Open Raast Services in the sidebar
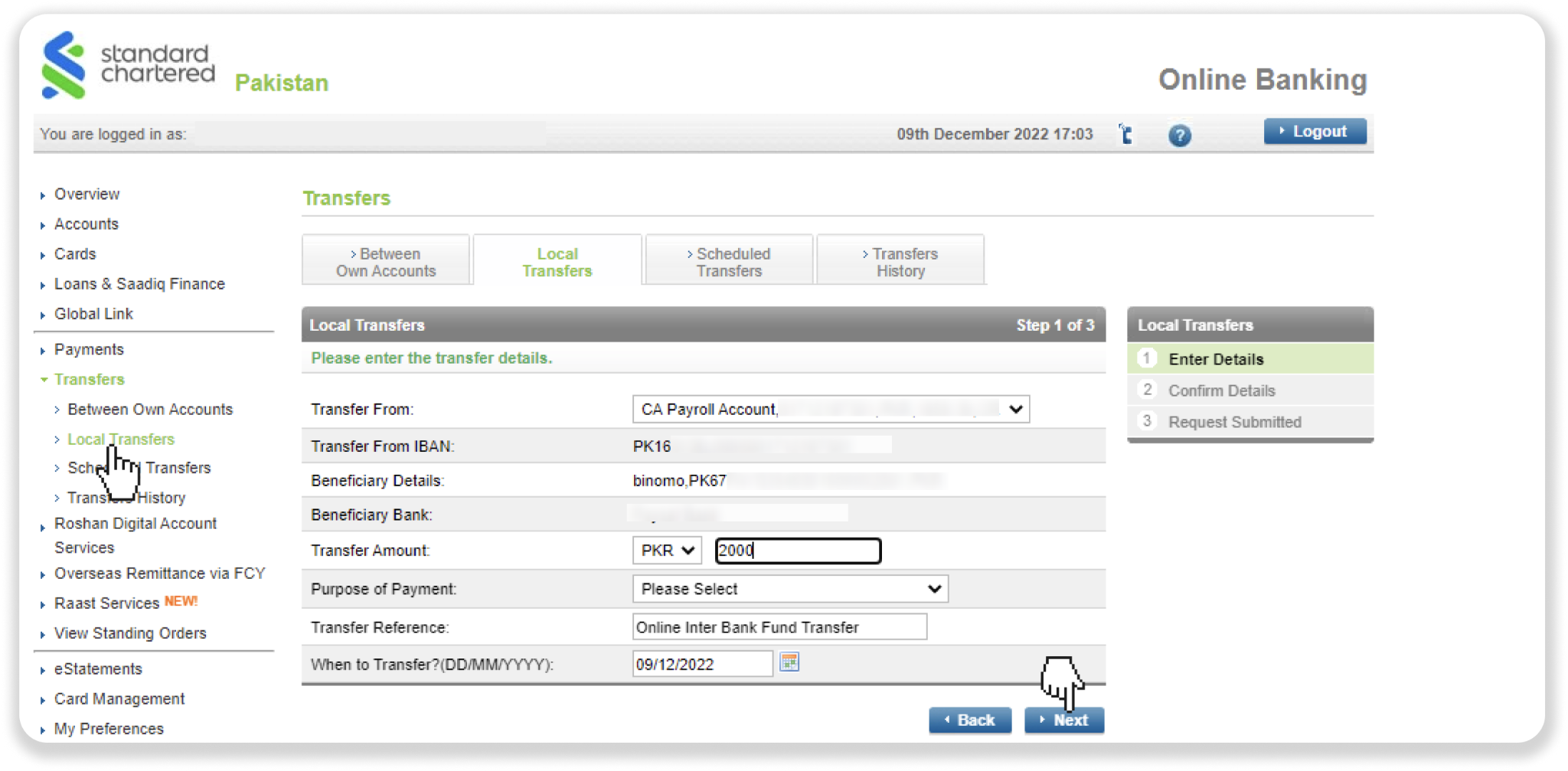Image resolution: width=1568 pixels, height=771 pixels. 106,603
